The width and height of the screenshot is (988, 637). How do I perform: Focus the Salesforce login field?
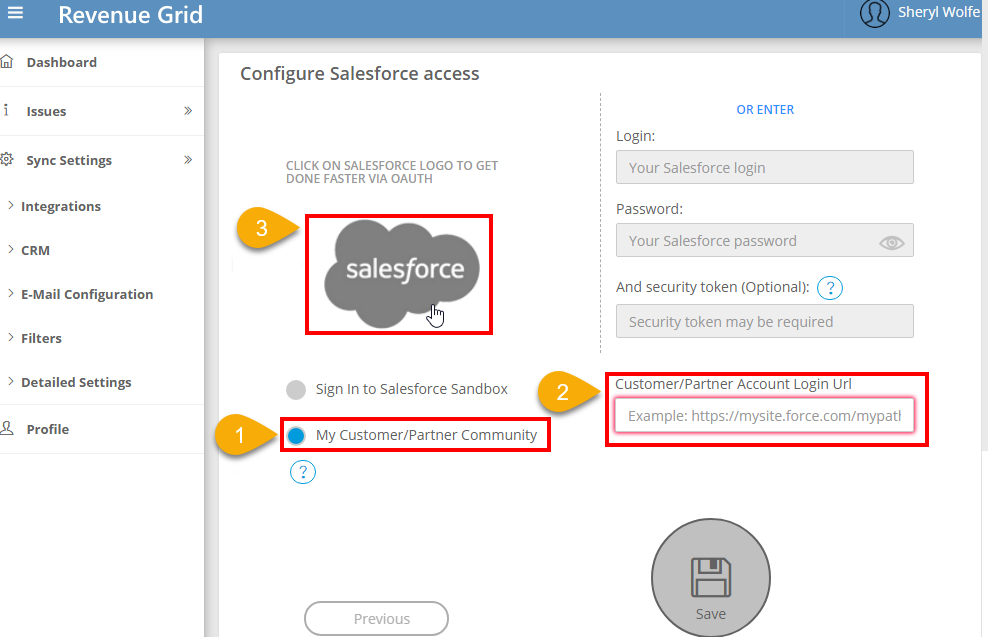(764, 167)
